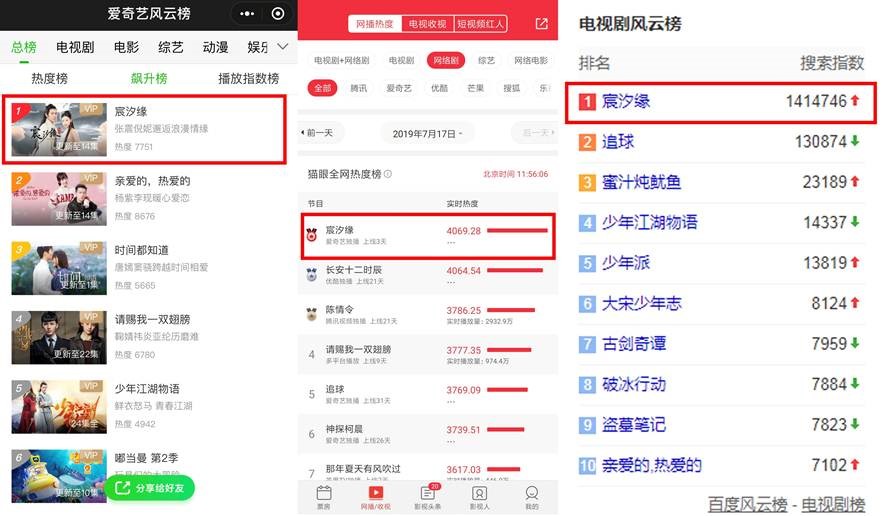Open the 2019年7月17日 date dropdown
The height and width of the screenshot is (516, 893).
click(x=427, y=134)
